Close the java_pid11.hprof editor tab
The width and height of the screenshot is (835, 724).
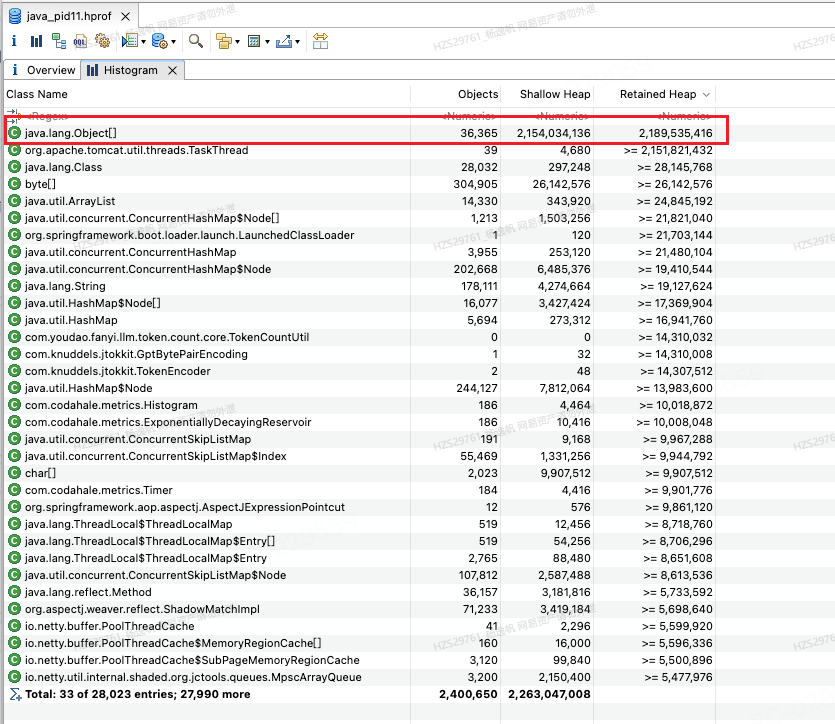126,17
